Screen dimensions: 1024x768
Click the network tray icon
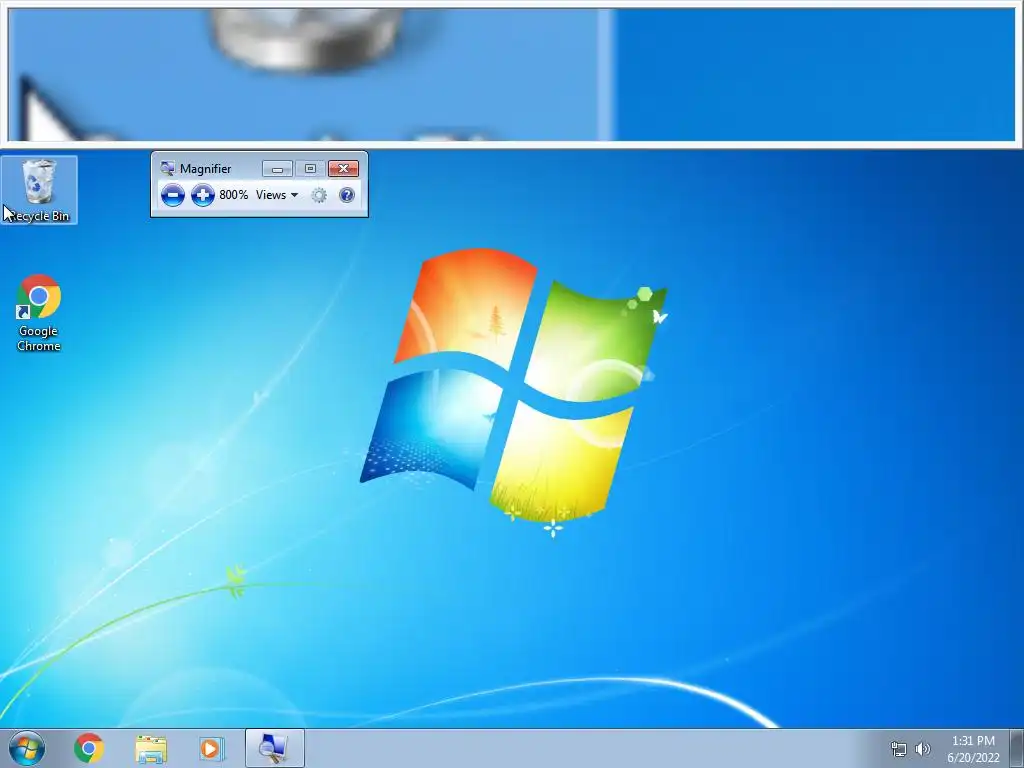pos(899,749)
